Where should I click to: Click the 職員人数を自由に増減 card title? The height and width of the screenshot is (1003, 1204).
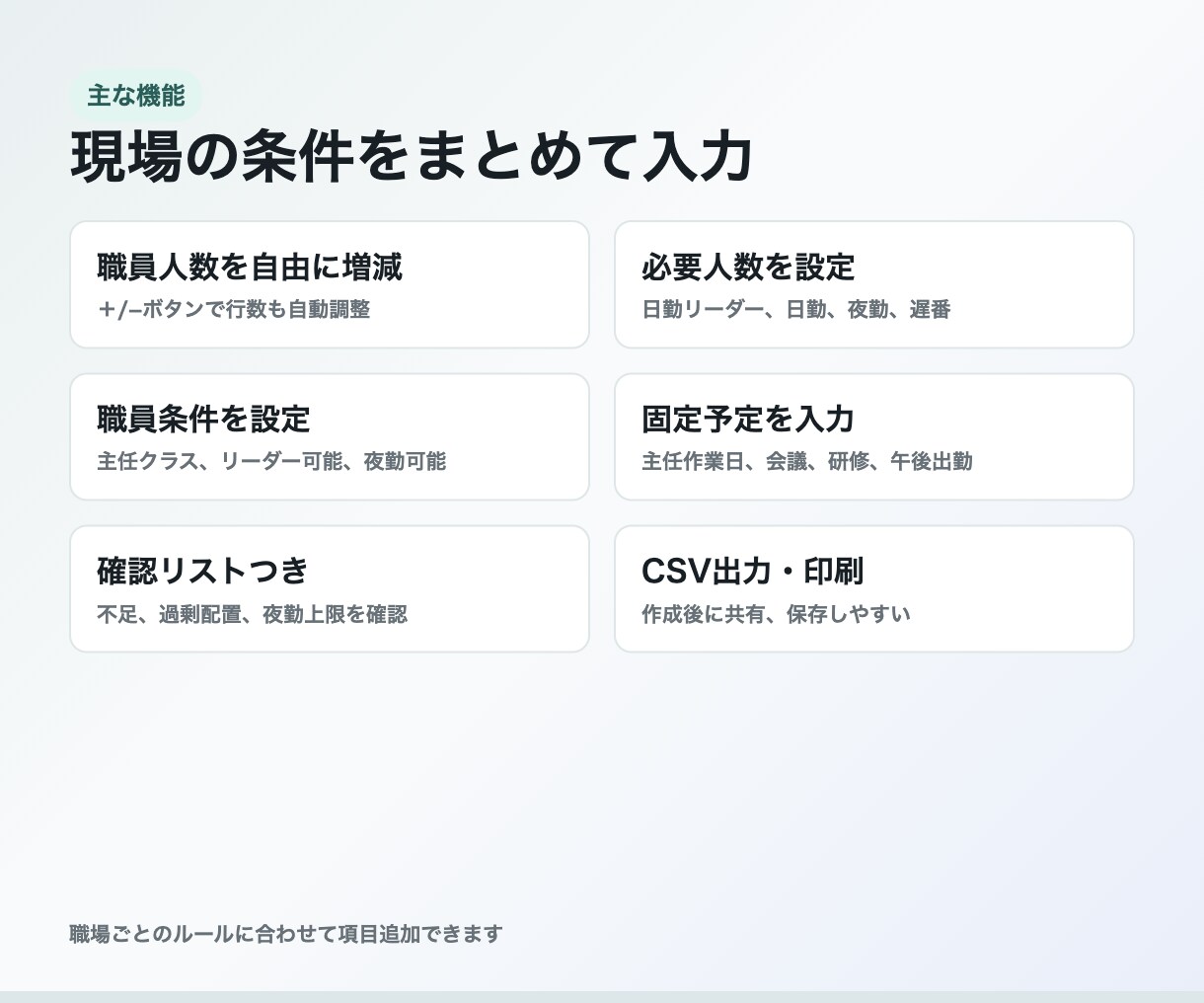(250, 267)
